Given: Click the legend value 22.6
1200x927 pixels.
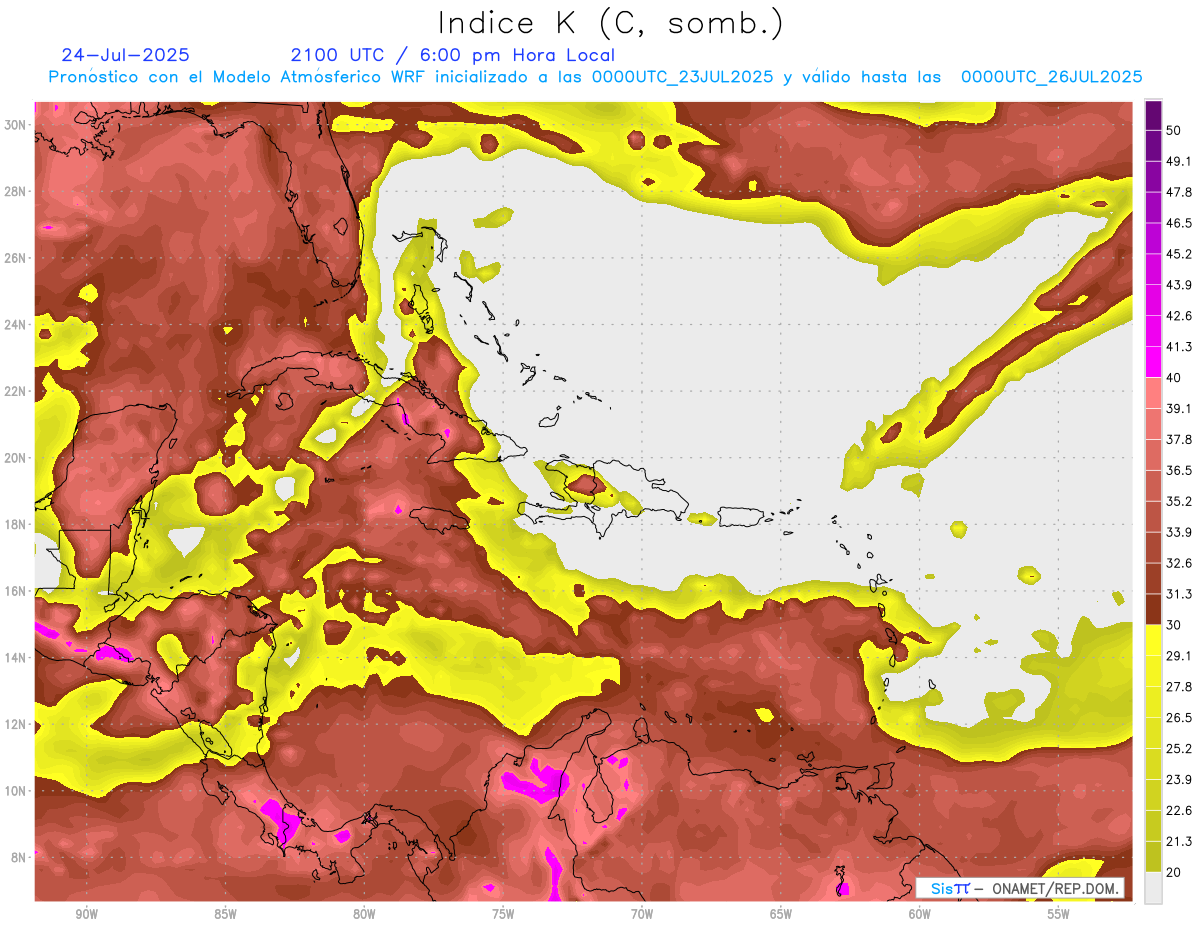Looking at the screenshot, I should [1178, 810].
